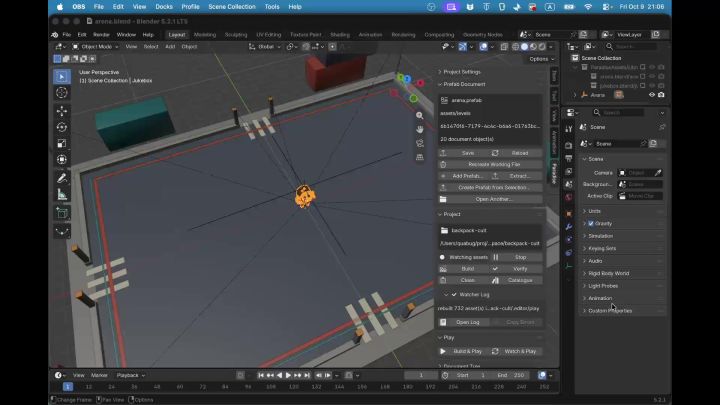Select the Rotate tool
Viewport: 720px width, 405px height.
click(62, 127)
